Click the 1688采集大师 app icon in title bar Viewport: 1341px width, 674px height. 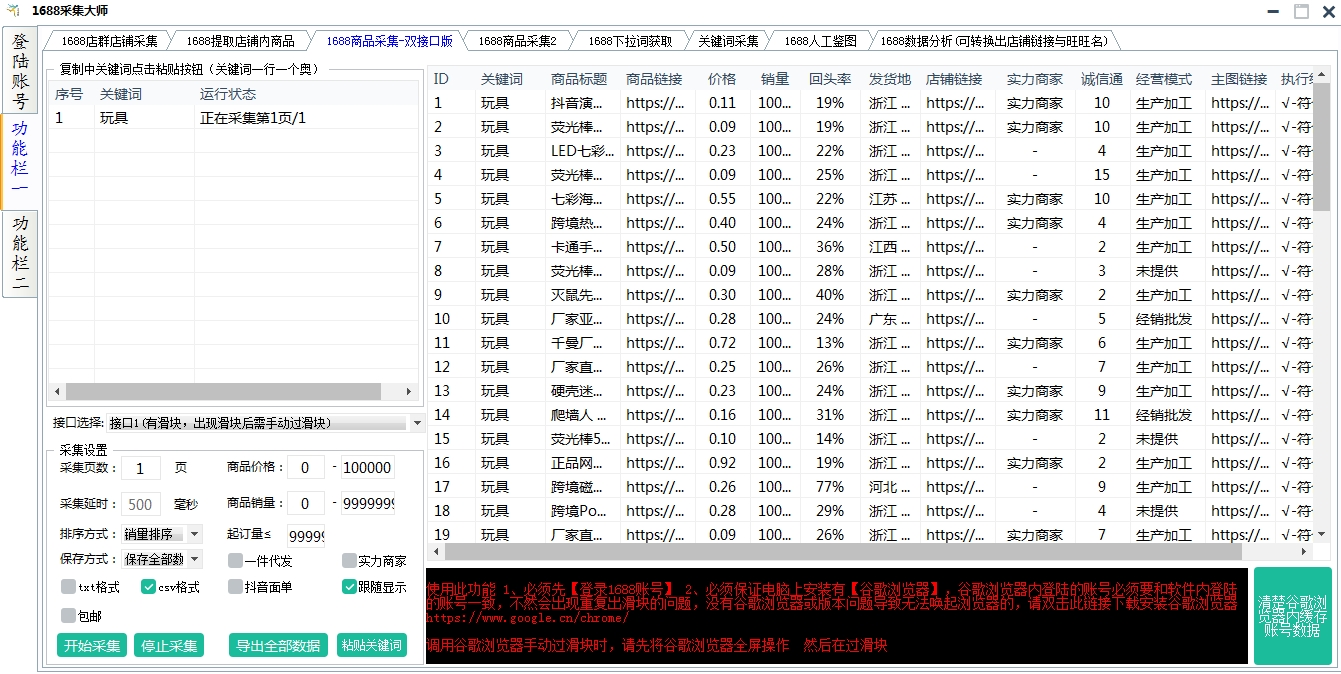pyautogui.click(x=13, y=10)
